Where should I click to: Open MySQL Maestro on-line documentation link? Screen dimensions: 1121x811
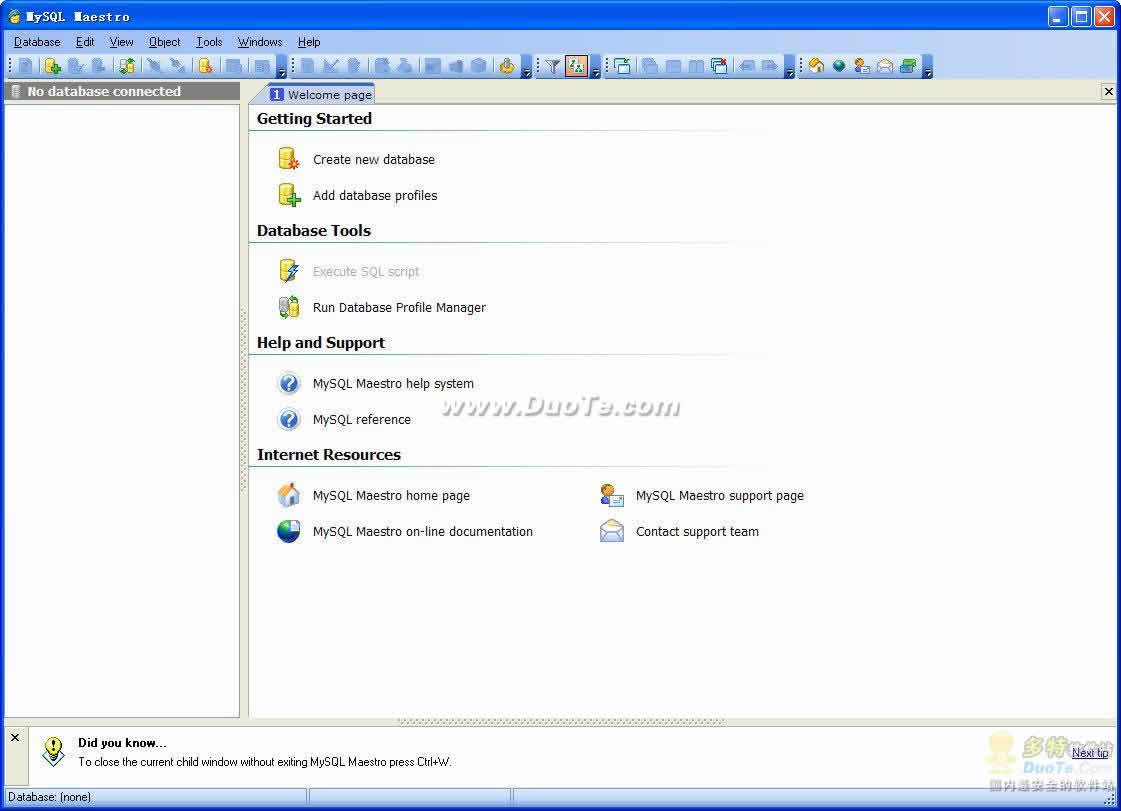(x=423, y=531)
